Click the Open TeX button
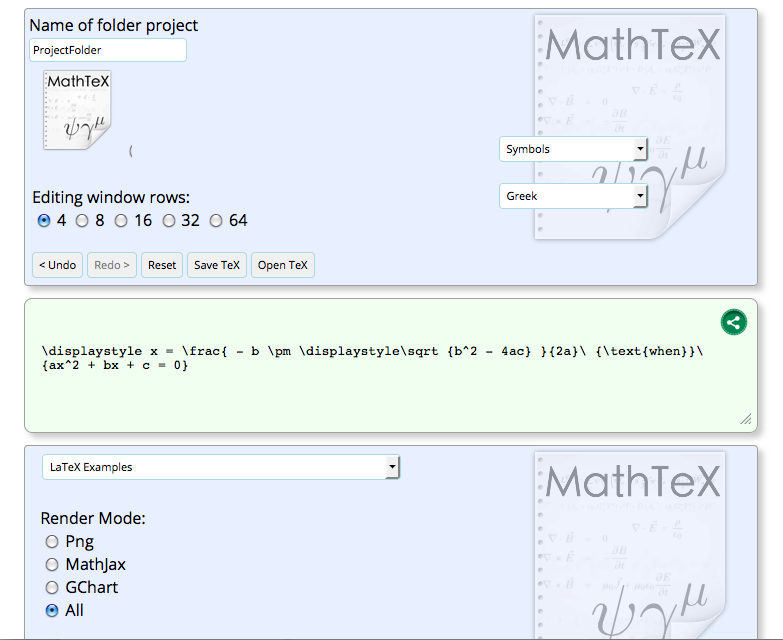This screenshot has height=640, width=783. (283, 265)
